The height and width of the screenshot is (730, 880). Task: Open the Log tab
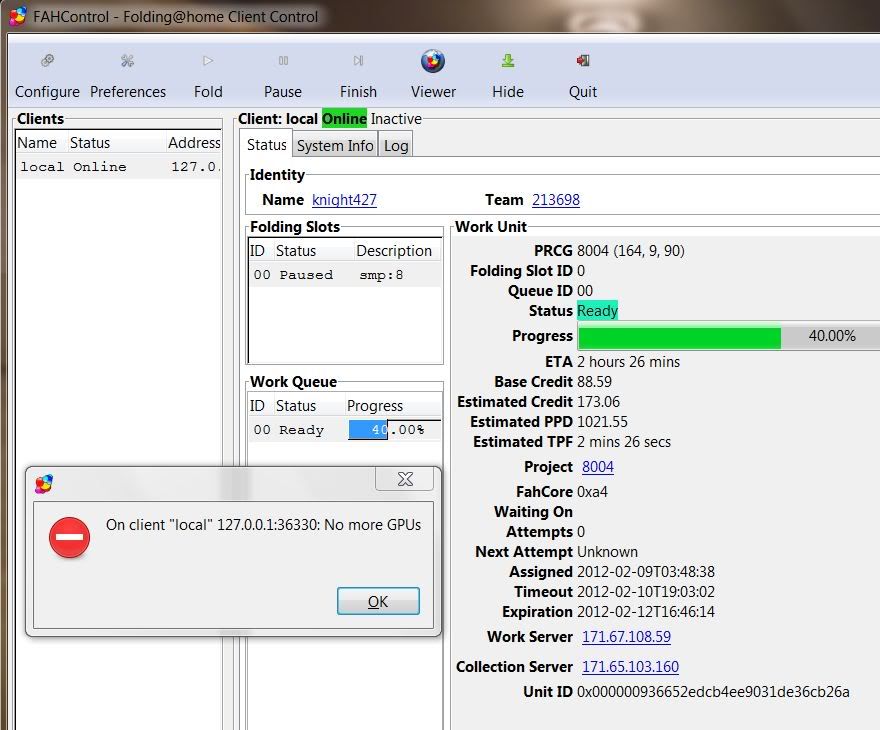pyautogui.click(x=396, y=146)
